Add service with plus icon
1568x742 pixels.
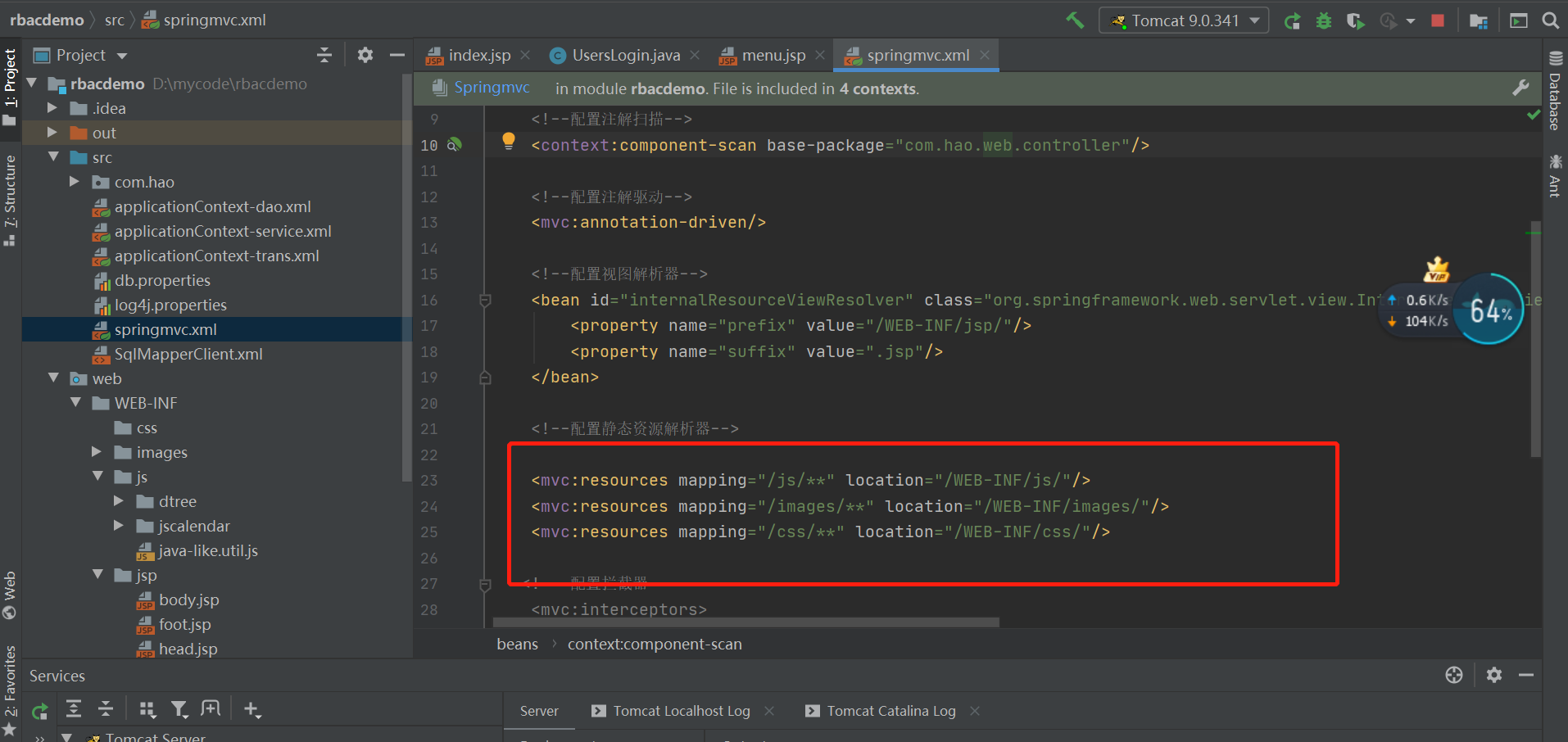[252, 709]
